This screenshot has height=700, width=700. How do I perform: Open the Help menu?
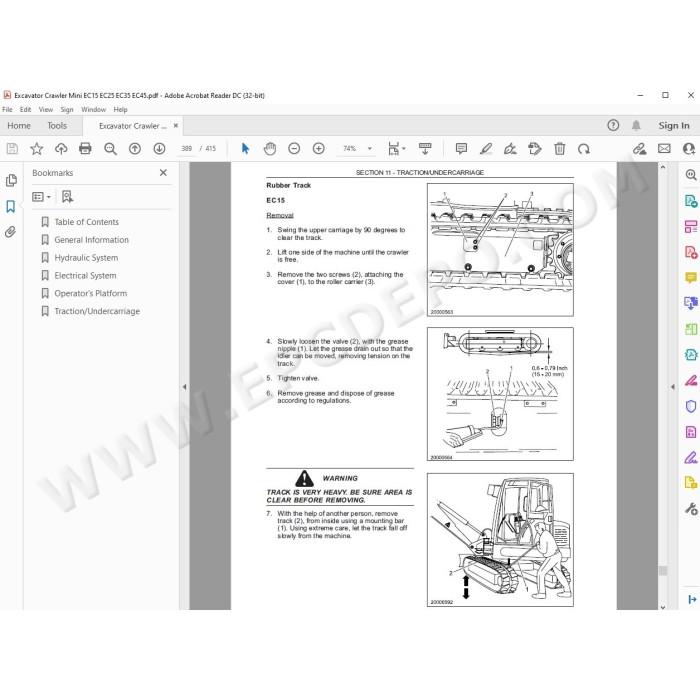120,109
